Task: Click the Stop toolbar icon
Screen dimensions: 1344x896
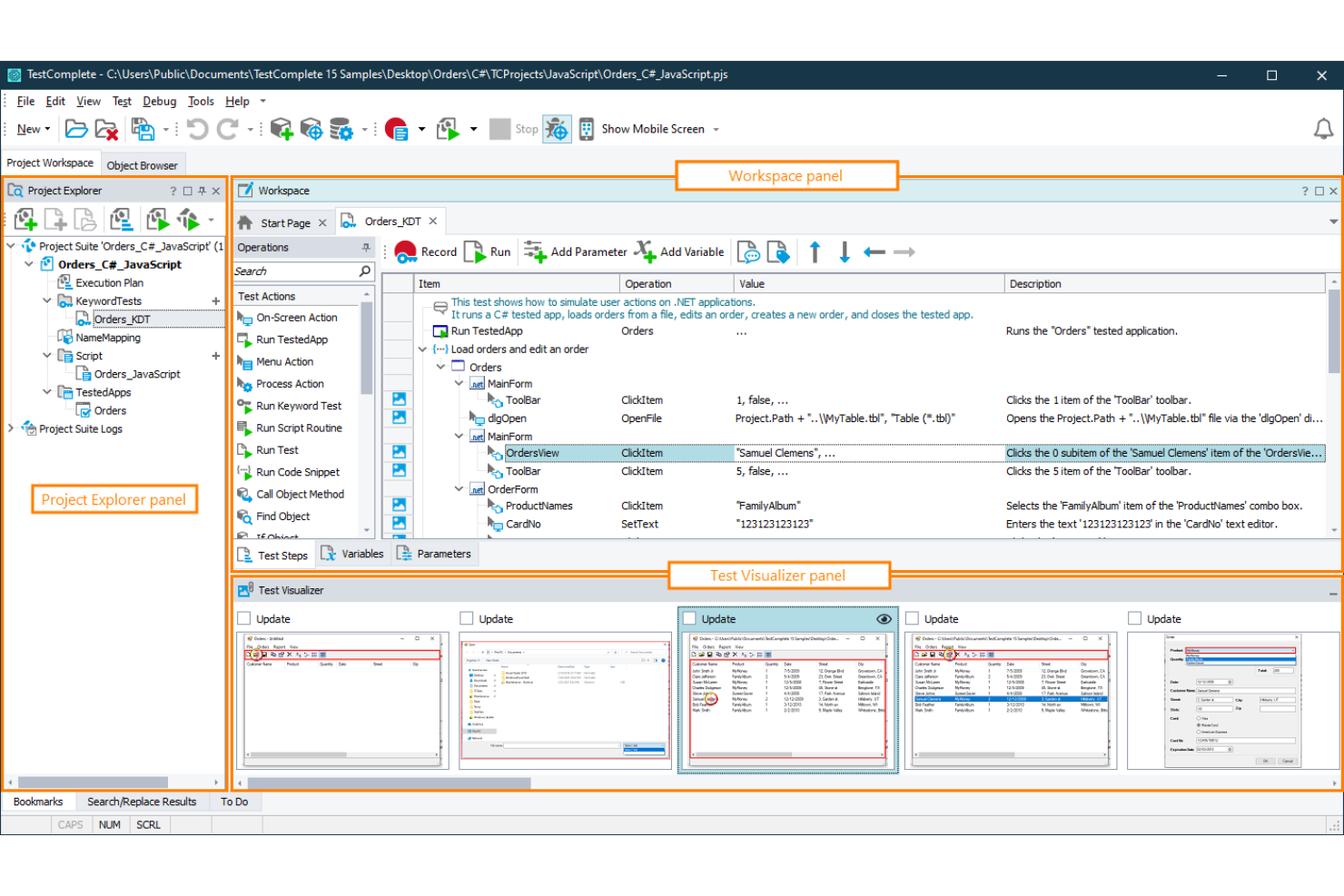Action: 500,128
